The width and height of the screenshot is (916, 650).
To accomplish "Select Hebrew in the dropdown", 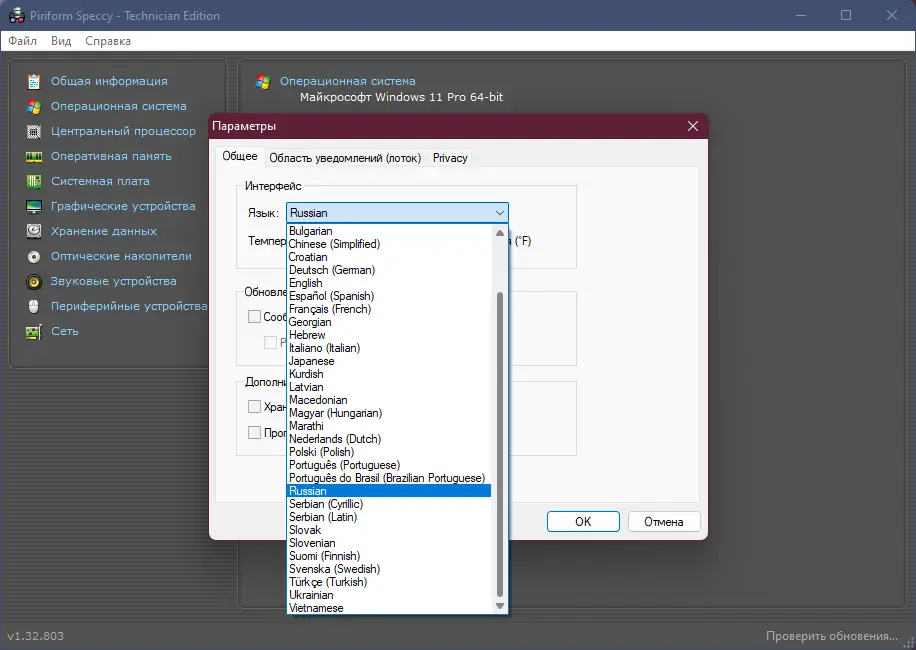I will pos(390,335).
